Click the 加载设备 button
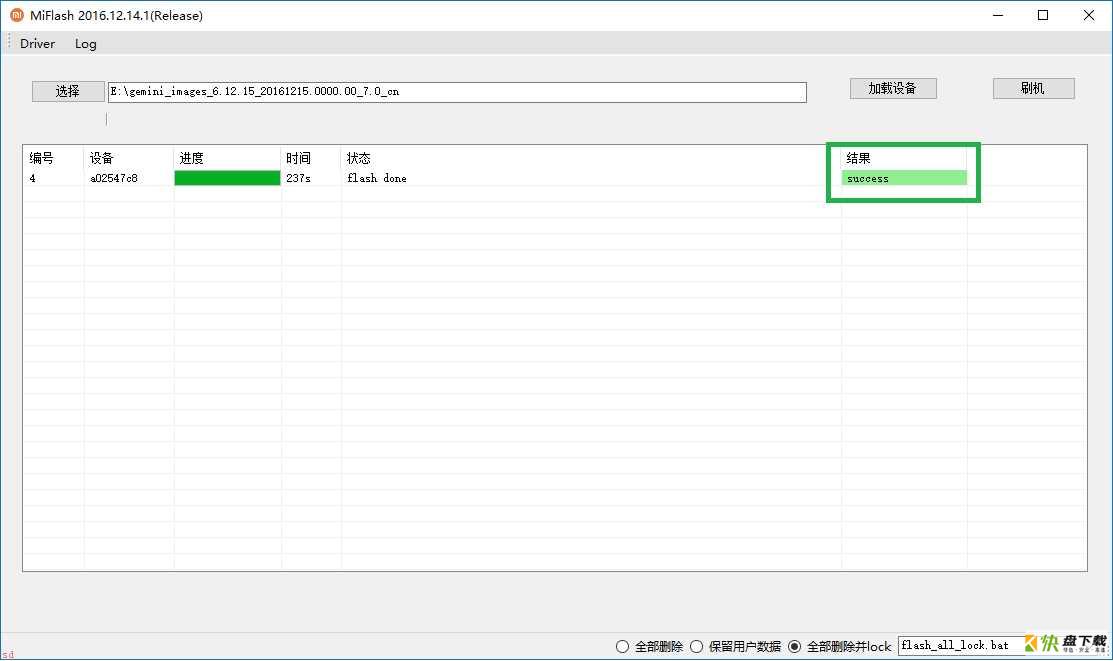The width and height of the screenshot is (1113, 661). 893,88
